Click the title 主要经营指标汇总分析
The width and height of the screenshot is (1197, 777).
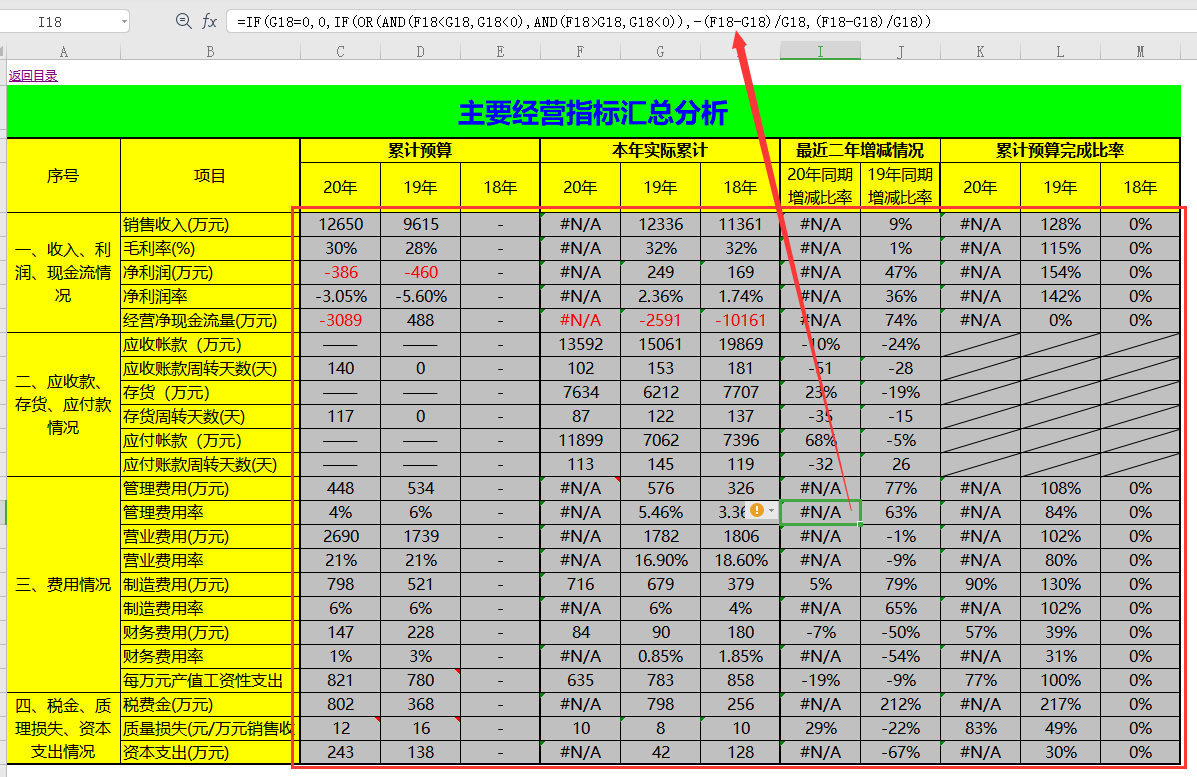point(593,112)
